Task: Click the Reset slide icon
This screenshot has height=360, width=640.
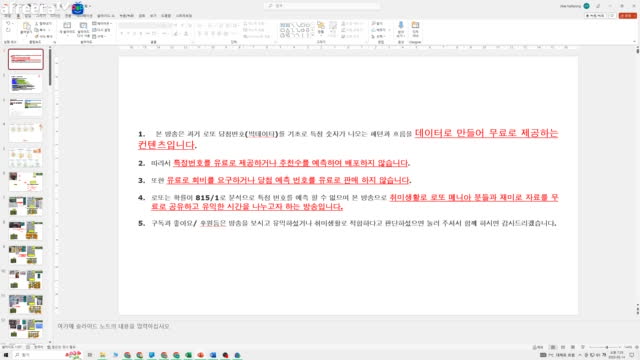Action: [x=94, y=30]
